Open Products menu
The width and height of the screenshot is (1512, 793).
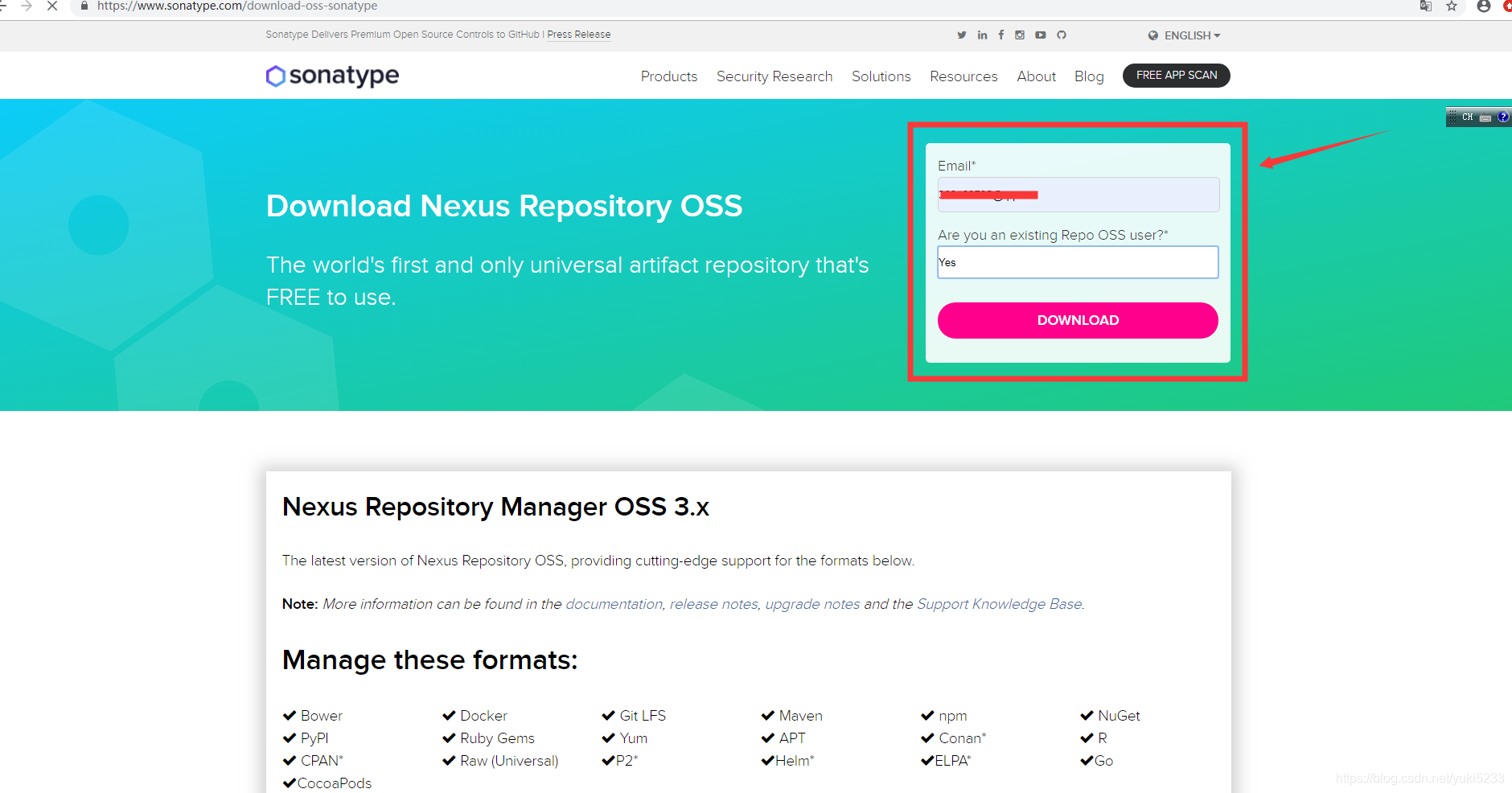pos(669,76)
